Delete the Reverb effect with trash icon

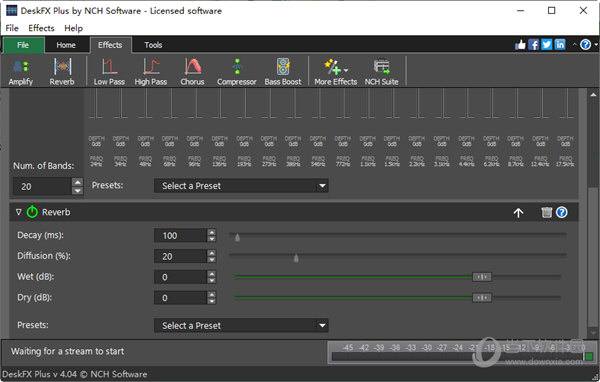pos(547,212)
